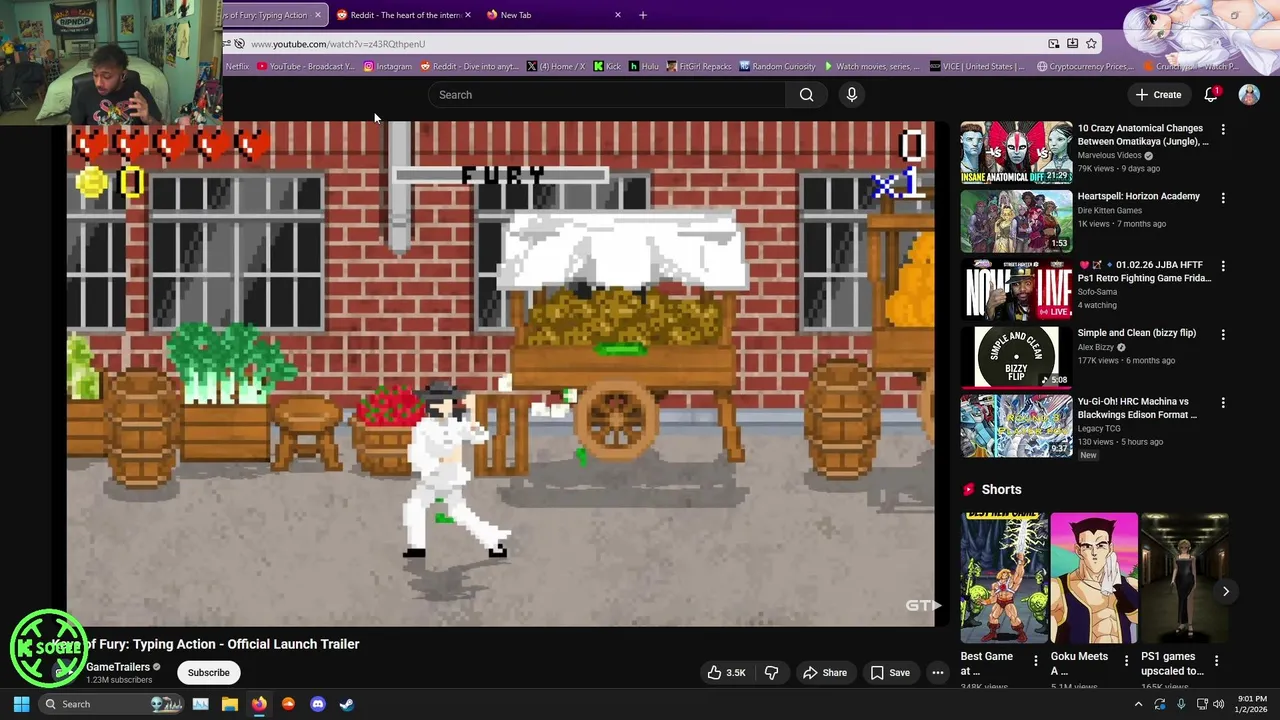
Task: Open the taskbar volume speaker icon
Action: pos(1218,704)
